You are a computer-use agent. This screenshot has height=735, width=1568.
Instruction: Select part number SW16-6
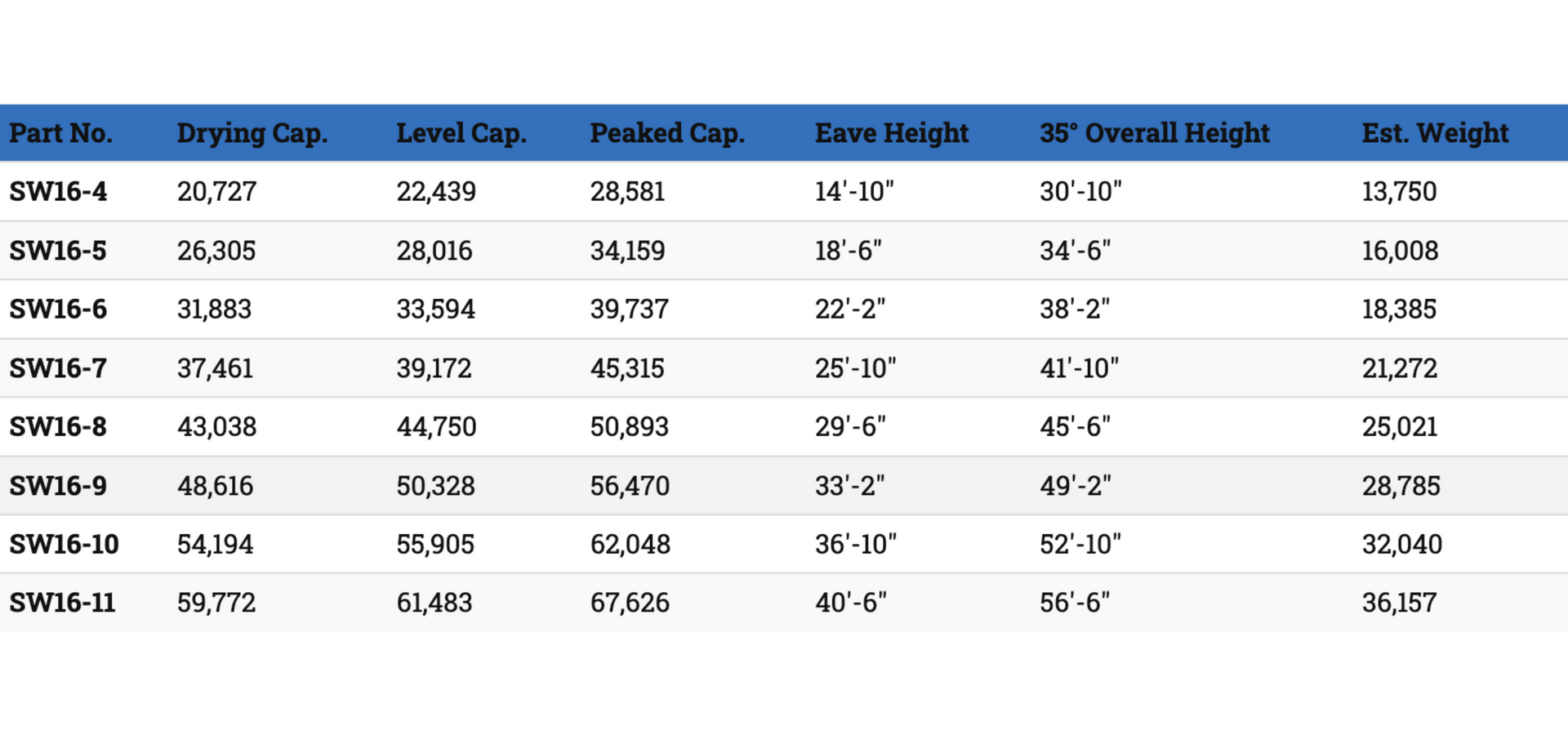pos(58,309)
